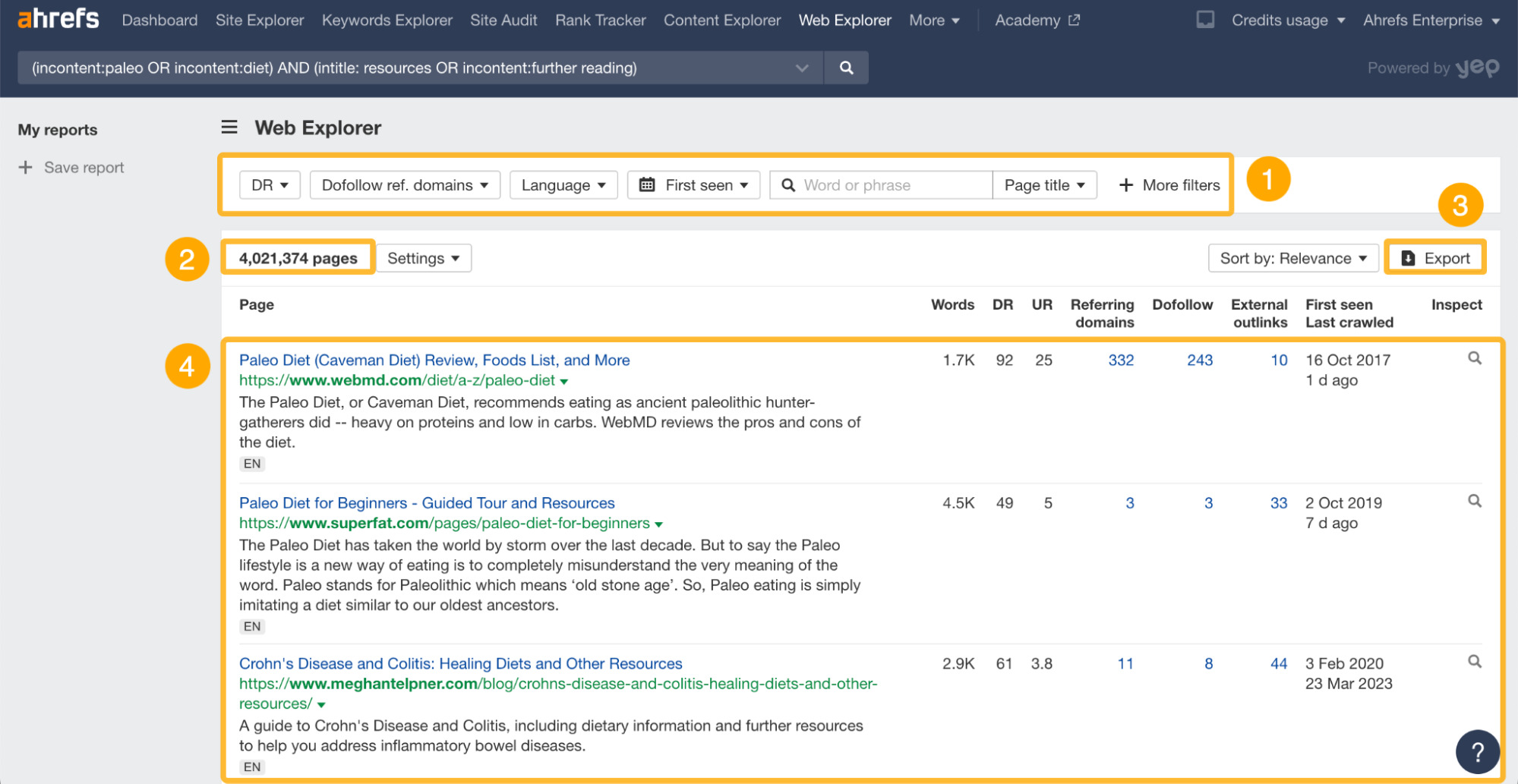Open the help question mark button

coord(1477,751)
